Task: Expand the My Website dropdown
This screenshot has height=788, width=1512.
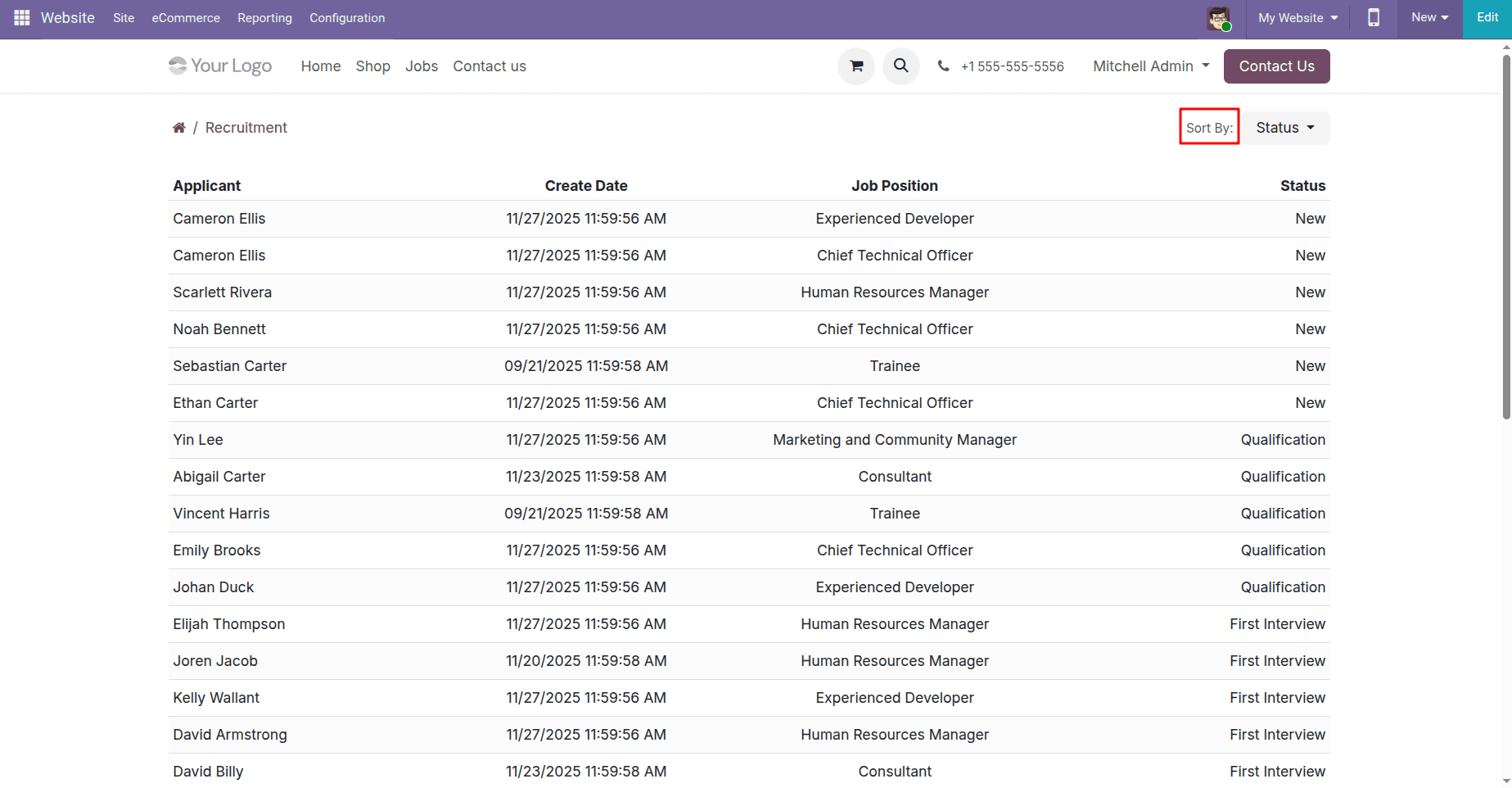Action: (x=1296, y=17)
